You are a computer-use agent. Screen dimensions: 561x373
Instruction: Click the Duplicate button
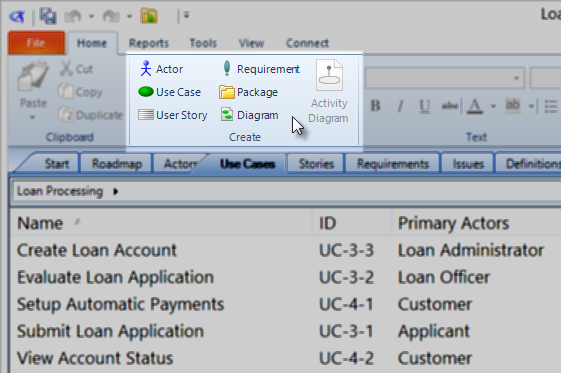click(91, 115)
